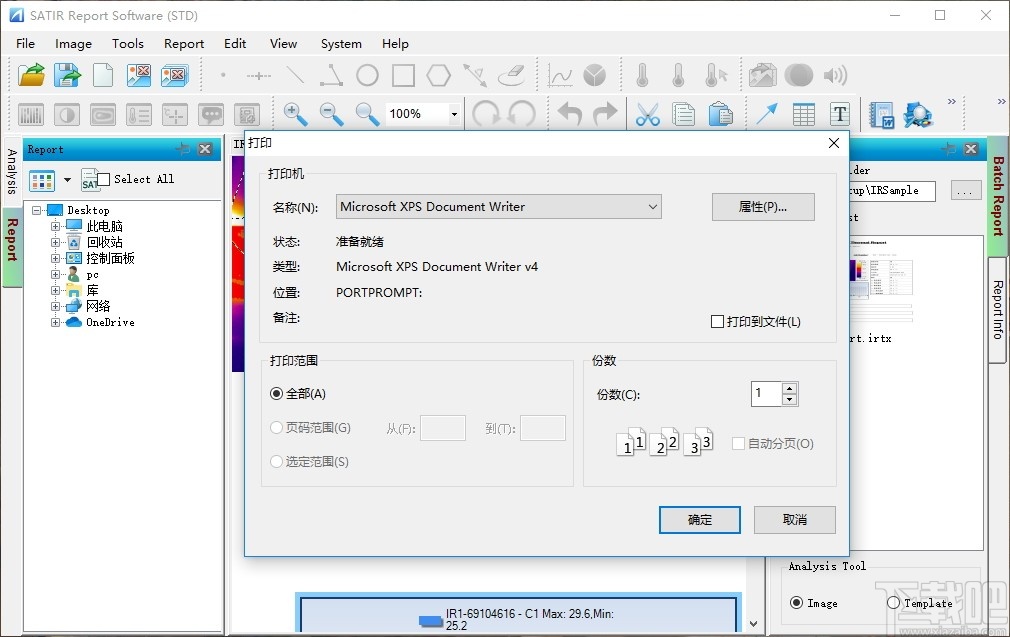Select the Text insertion tool icon
The height and width of the screenshot is (637, 1010).
840,113
